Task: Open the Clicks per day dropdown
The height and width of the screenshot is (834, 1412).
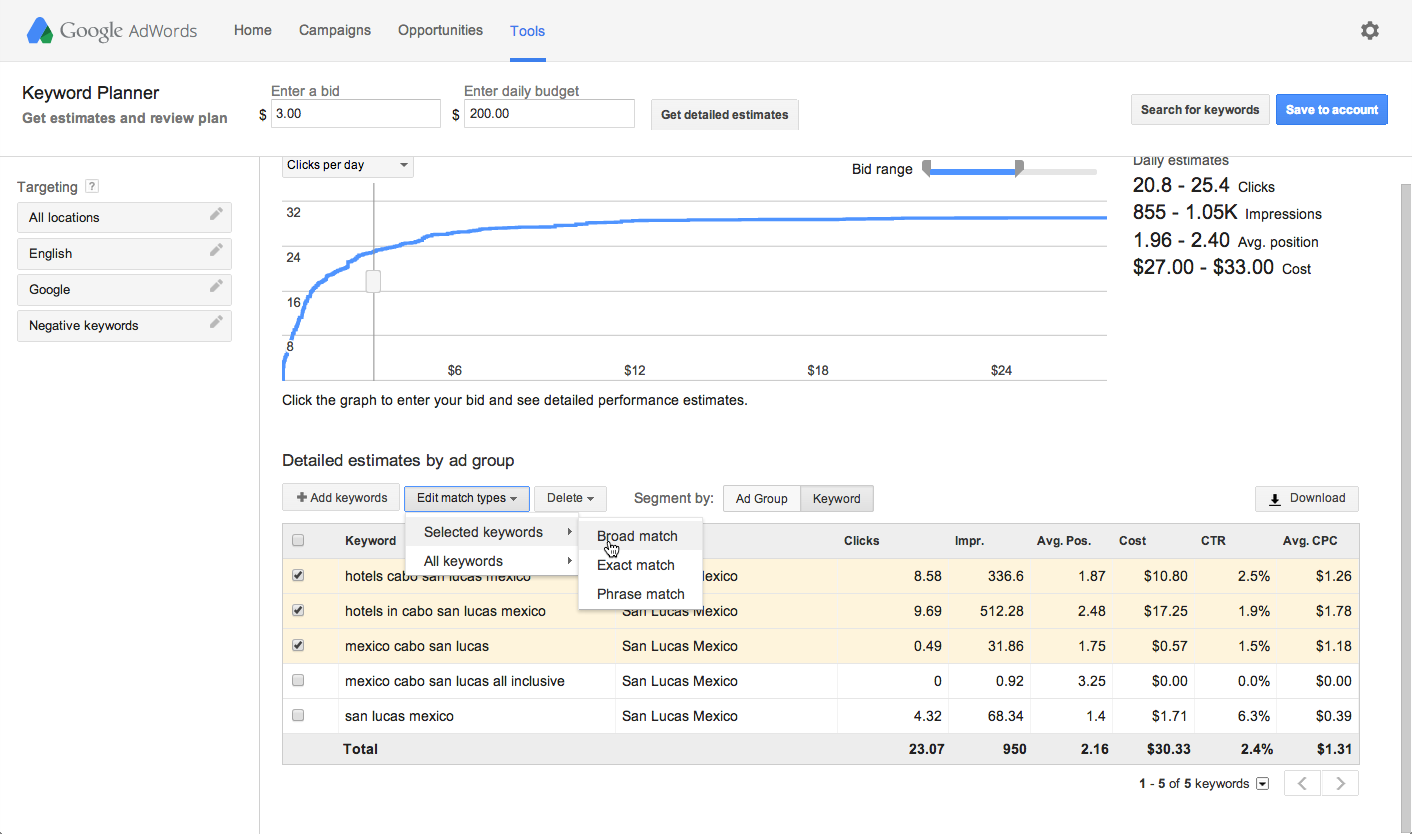Action: point(347,165)
